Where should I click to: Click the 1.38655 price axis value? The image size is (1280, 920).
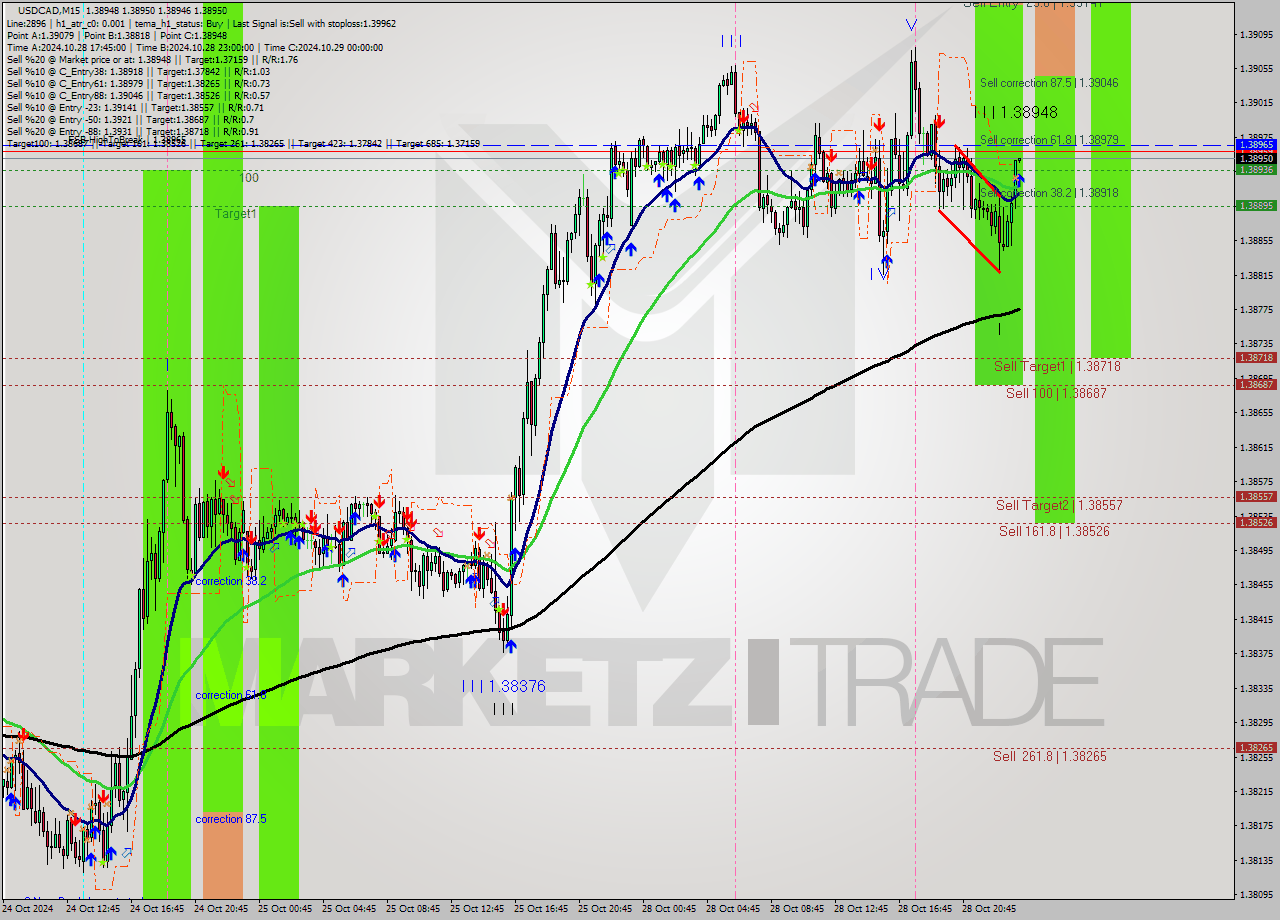[x=1257, y=413]
